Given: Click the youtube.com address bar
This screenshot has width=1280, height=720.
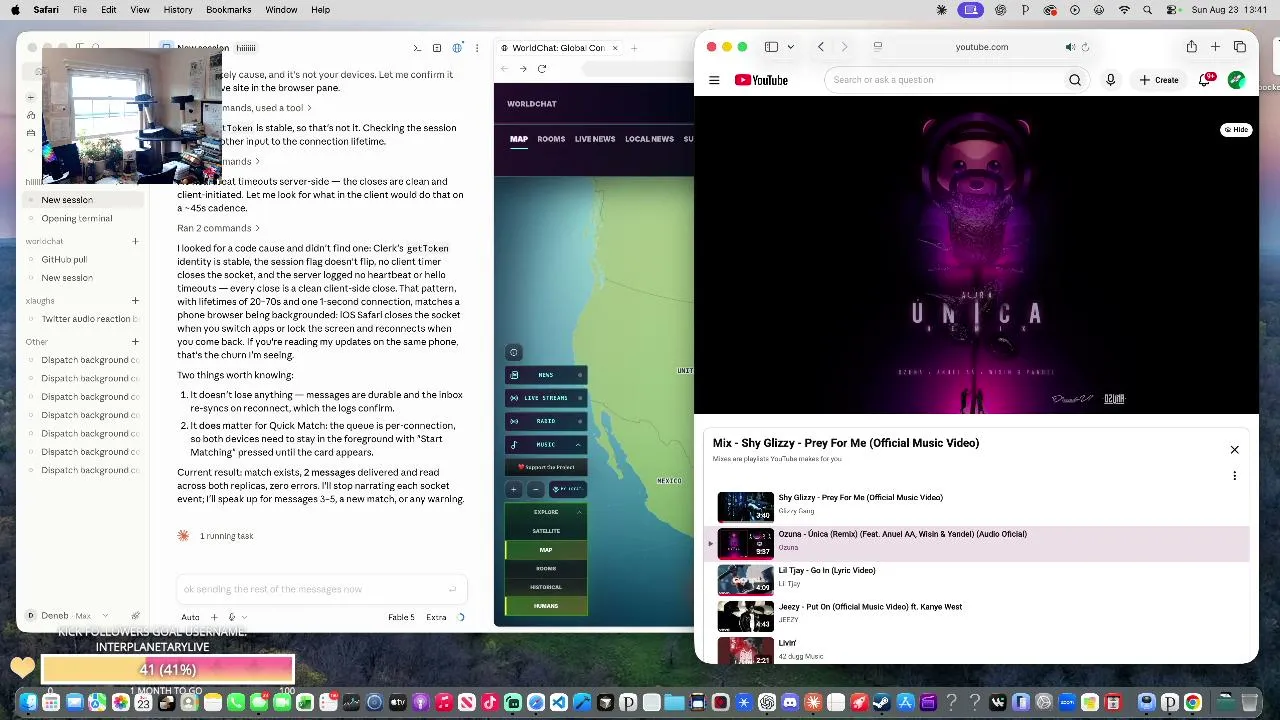Looking at the screenshot, I should 981,47.
